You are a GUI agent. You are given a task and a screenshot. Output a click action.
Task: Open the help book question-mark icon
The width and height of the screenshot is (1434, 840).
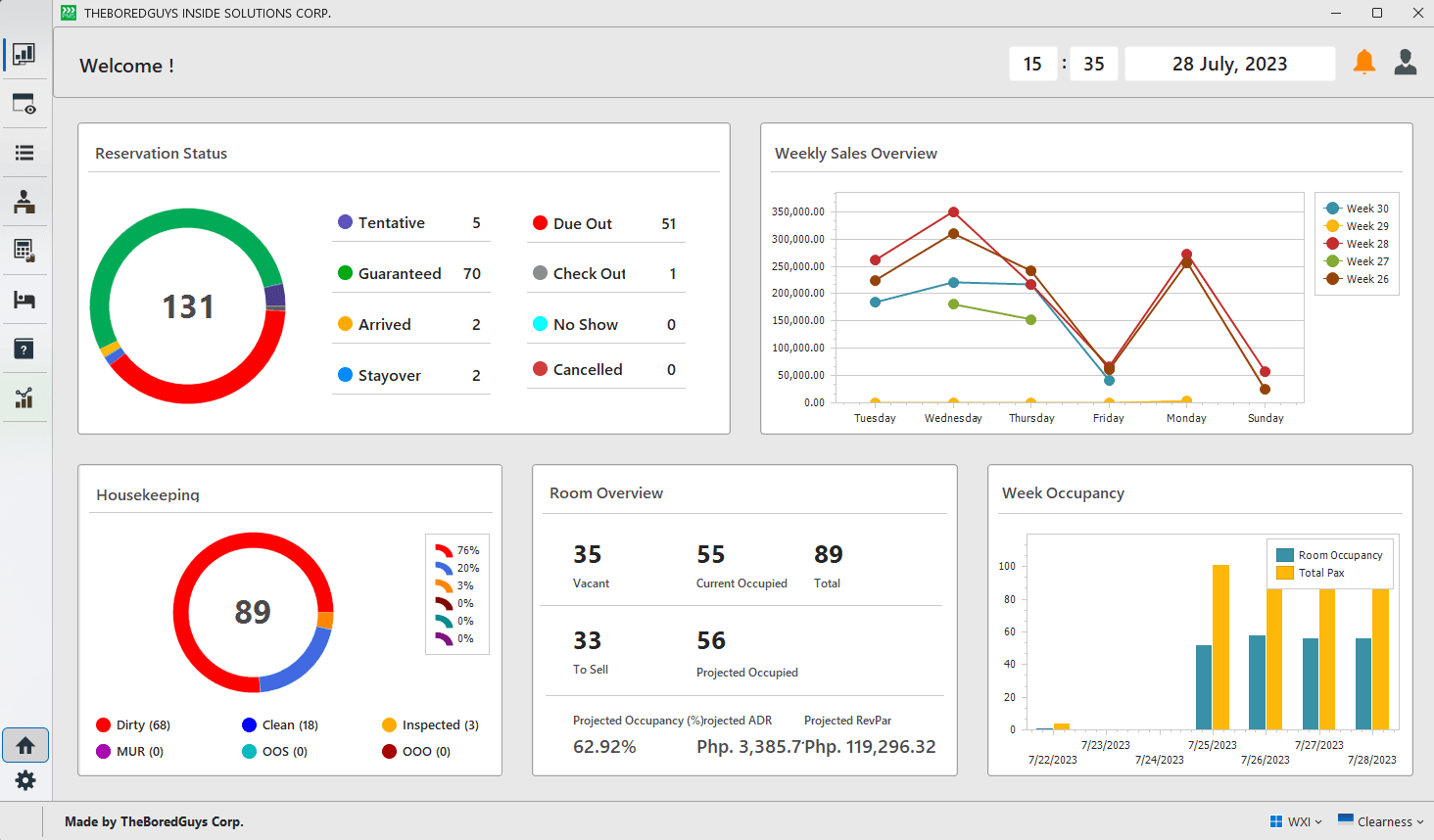point(24,349)
